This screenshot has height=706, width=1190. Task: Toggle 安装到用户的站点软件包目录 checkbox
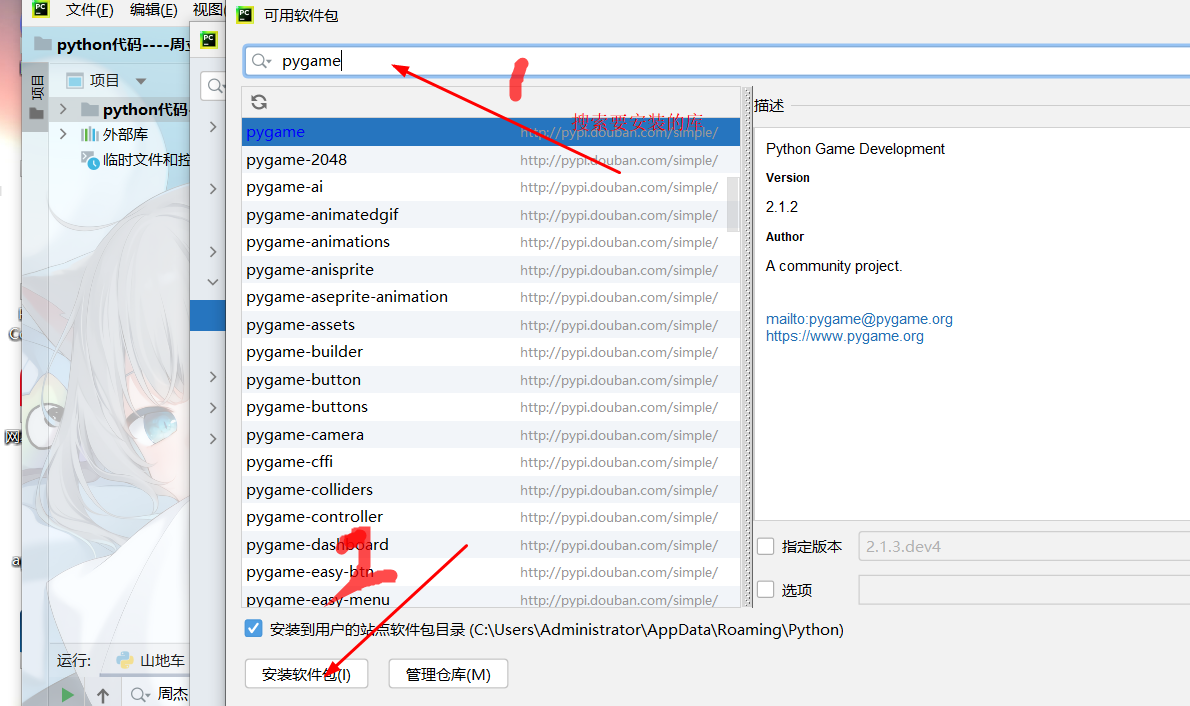[x=253, y=629]
